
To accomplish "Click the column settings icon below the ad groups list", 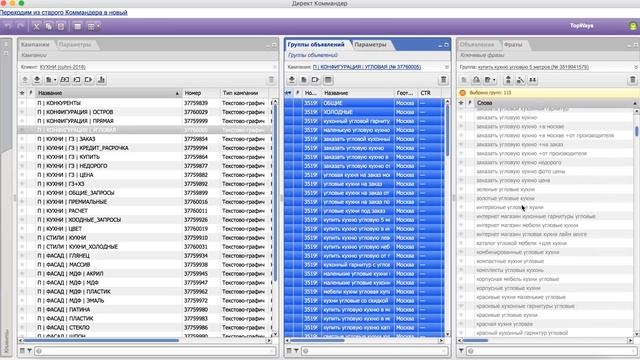I will (289, 351).
